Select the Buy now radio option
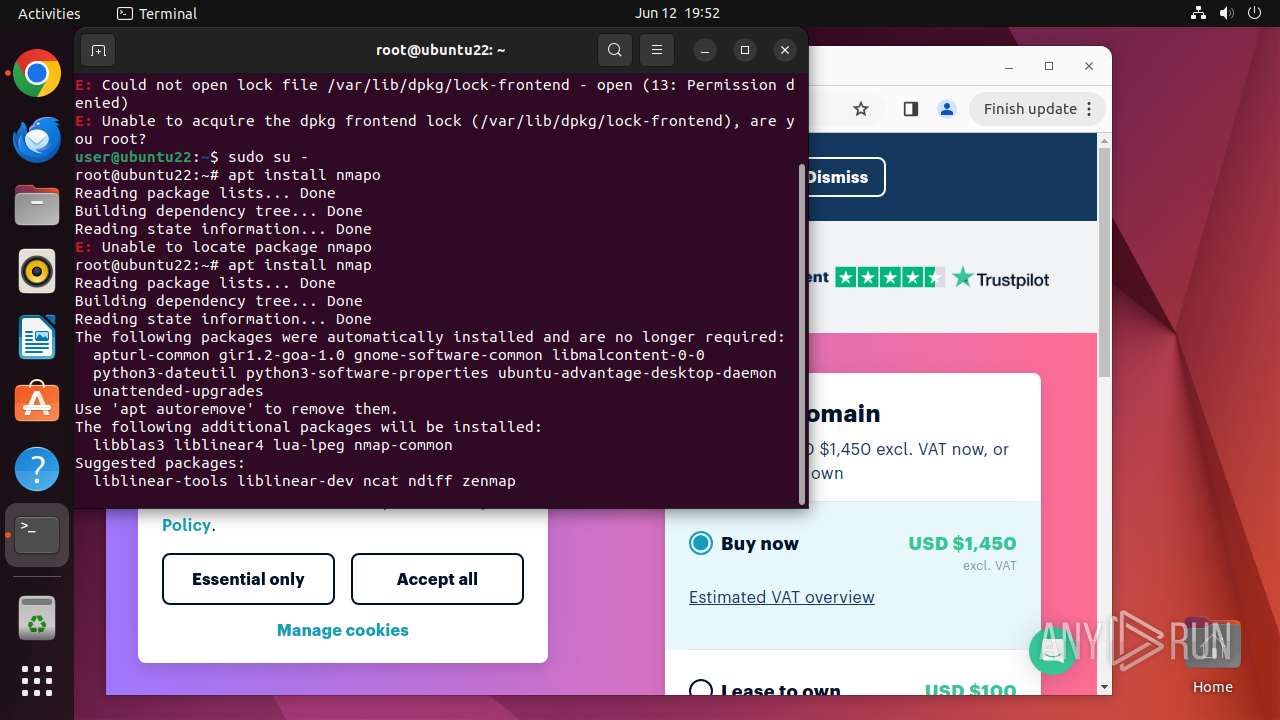This screenshot has height=720, width=1280. click(x=701, y=543)
